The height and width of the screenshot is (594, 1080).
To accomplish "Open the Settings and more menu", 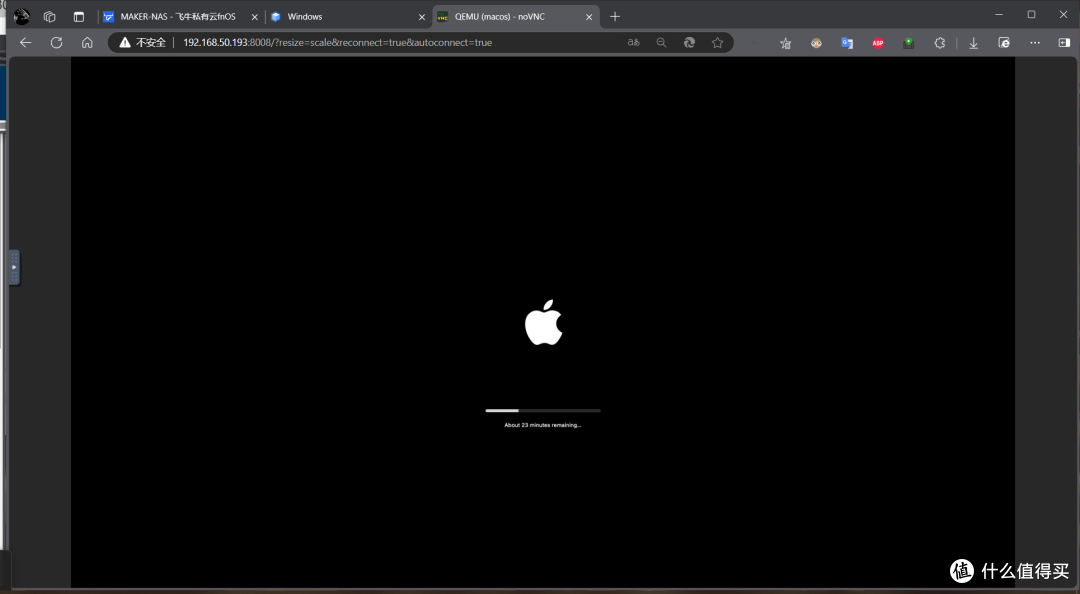I will [x=1034, y=42].
